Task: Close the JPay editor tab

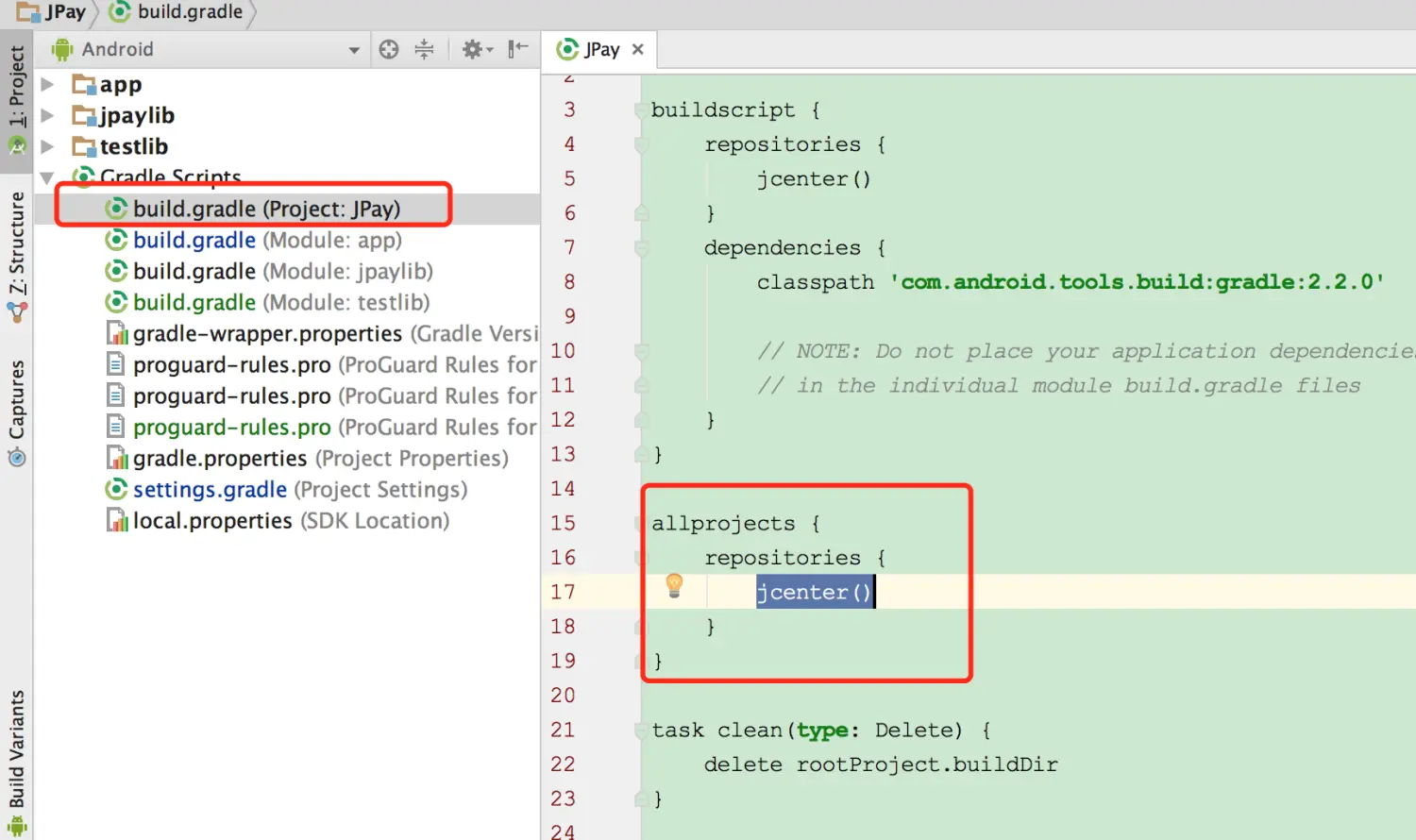Action: [638, 49]
